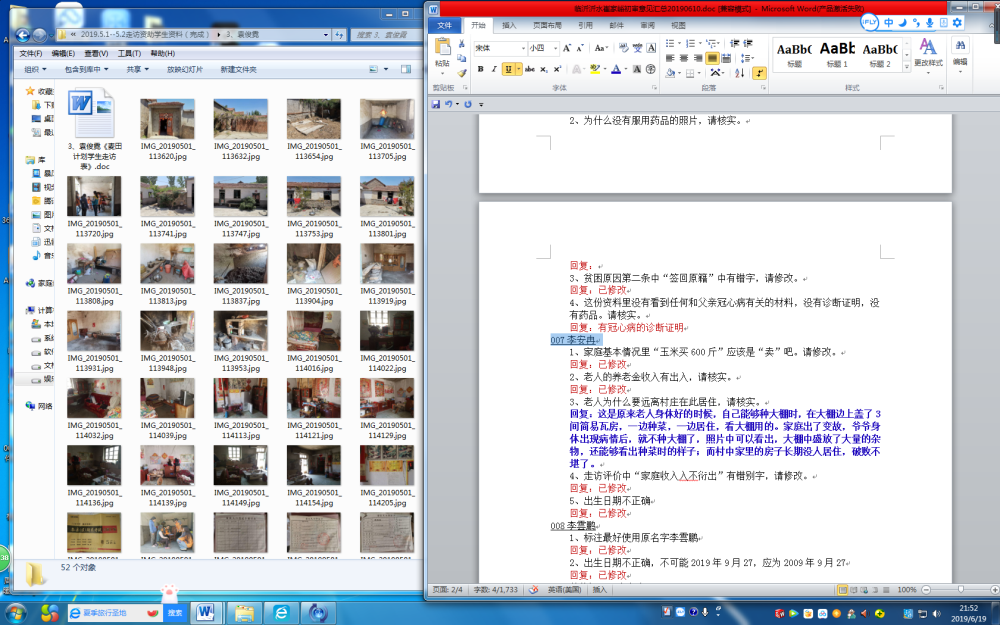Image resolution: width=1000 pixels, height=625 pixels.
Task: Click the Clear Formatting icon
Action: pyautogui.click(x=623, y=48)
